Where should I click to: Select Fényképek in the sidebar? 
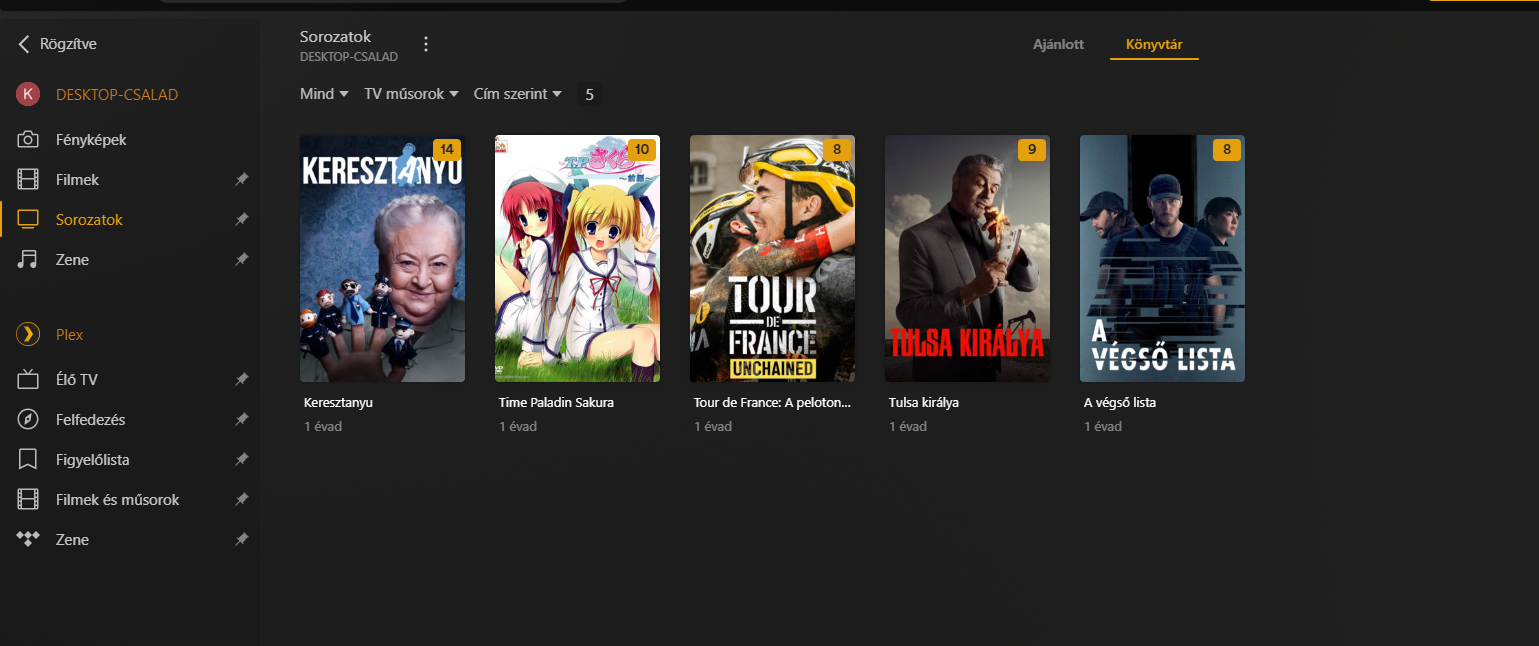click(x=91, y=140)
